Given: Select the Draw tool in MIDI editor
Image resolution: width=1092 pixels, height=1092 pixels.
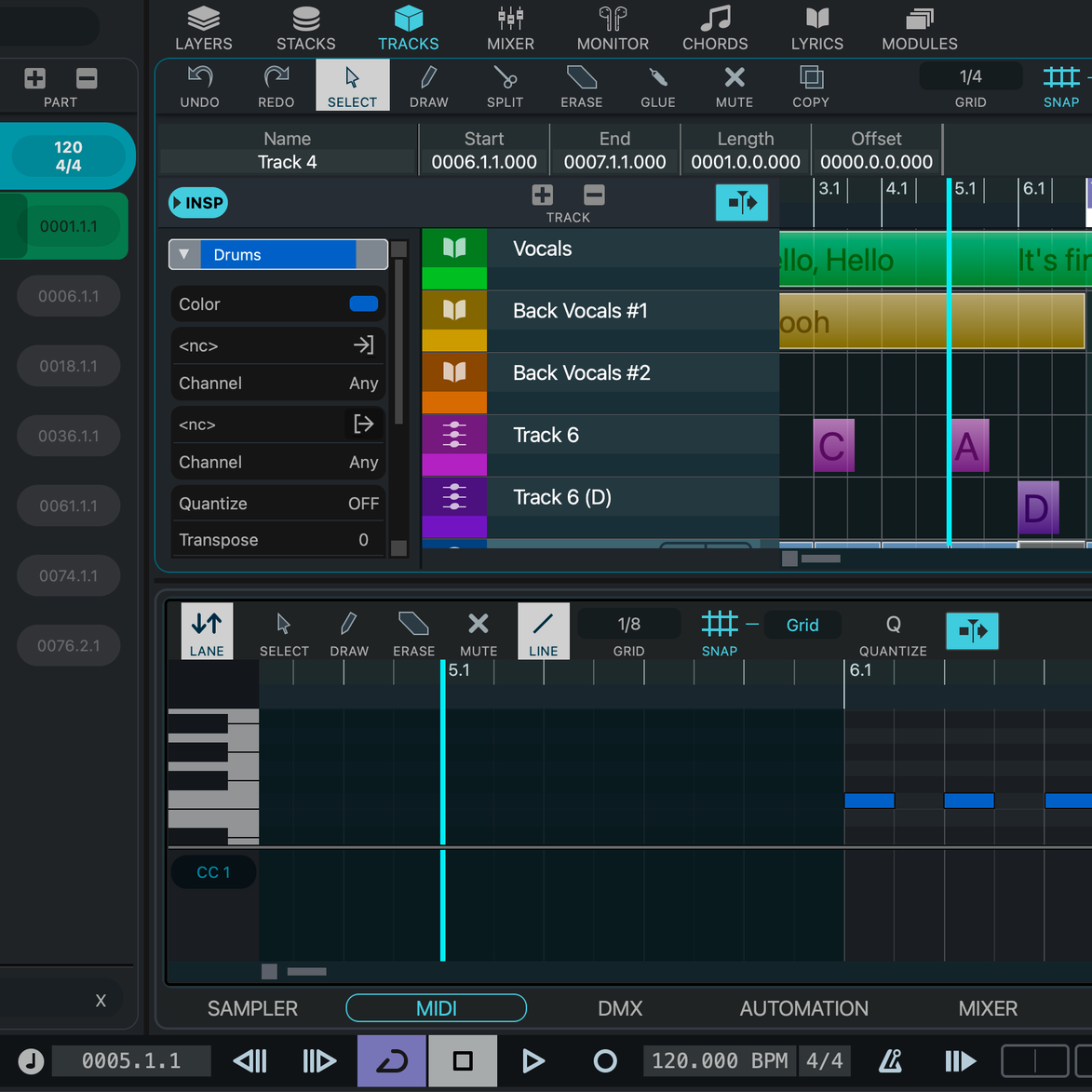Looking at the screenshot, I should [349, 632].
